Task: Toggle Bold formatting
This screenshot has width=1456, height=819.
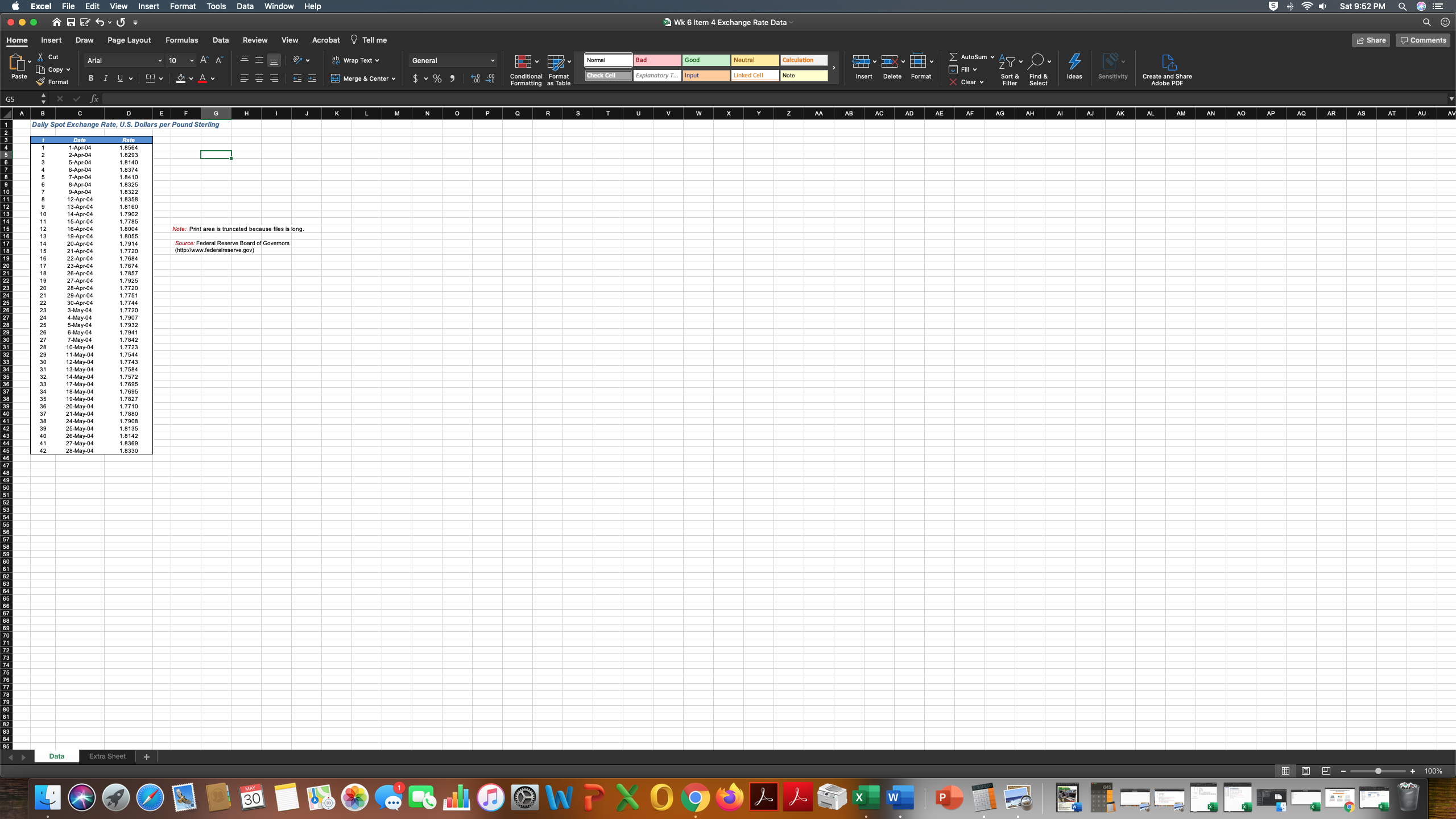Action: coord(91,78)
